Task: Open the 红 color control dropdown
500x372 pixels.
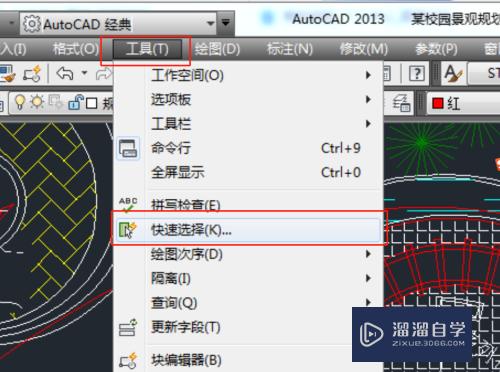Action: click(x=464, y=104)
